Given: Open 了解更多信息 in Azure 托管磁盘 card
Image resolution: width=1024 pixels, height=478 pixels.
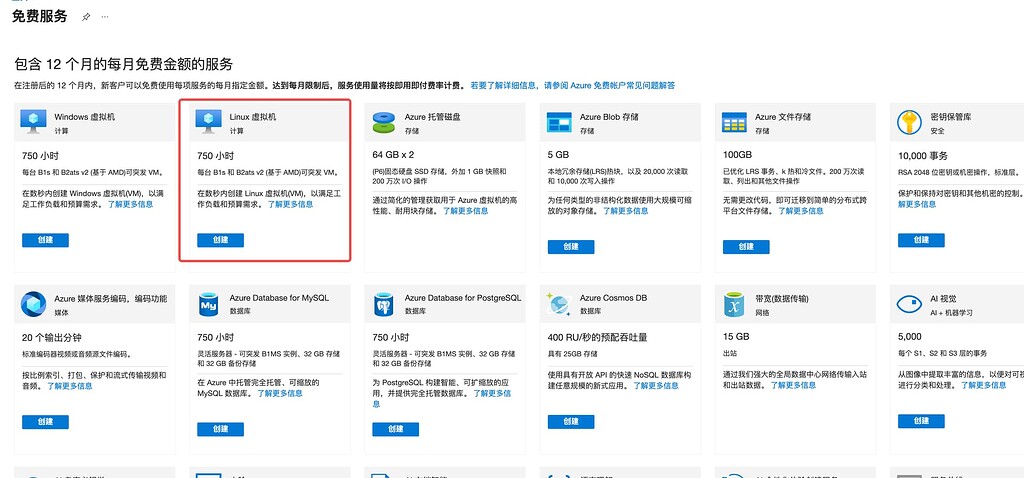Looking at the screenshot, I should tap(466, 211).
